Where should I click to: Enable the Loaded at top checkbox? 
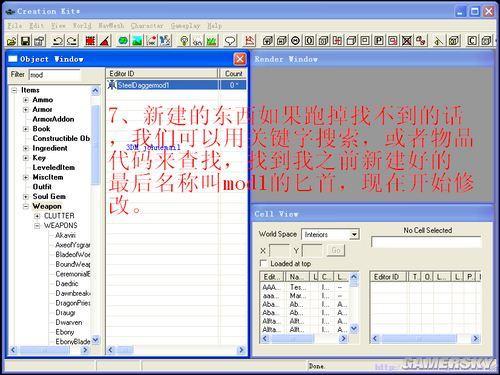[263, 263]
